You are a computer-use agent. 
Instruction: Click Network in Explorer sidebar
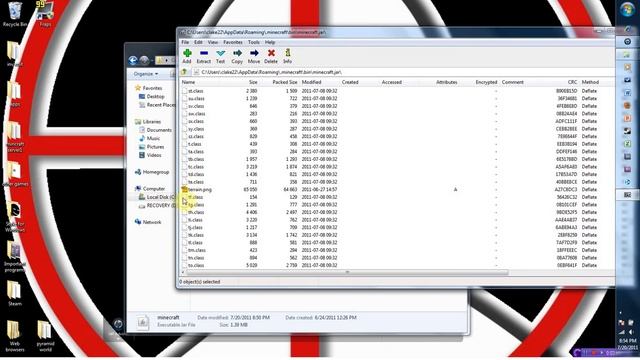[152, 222]
